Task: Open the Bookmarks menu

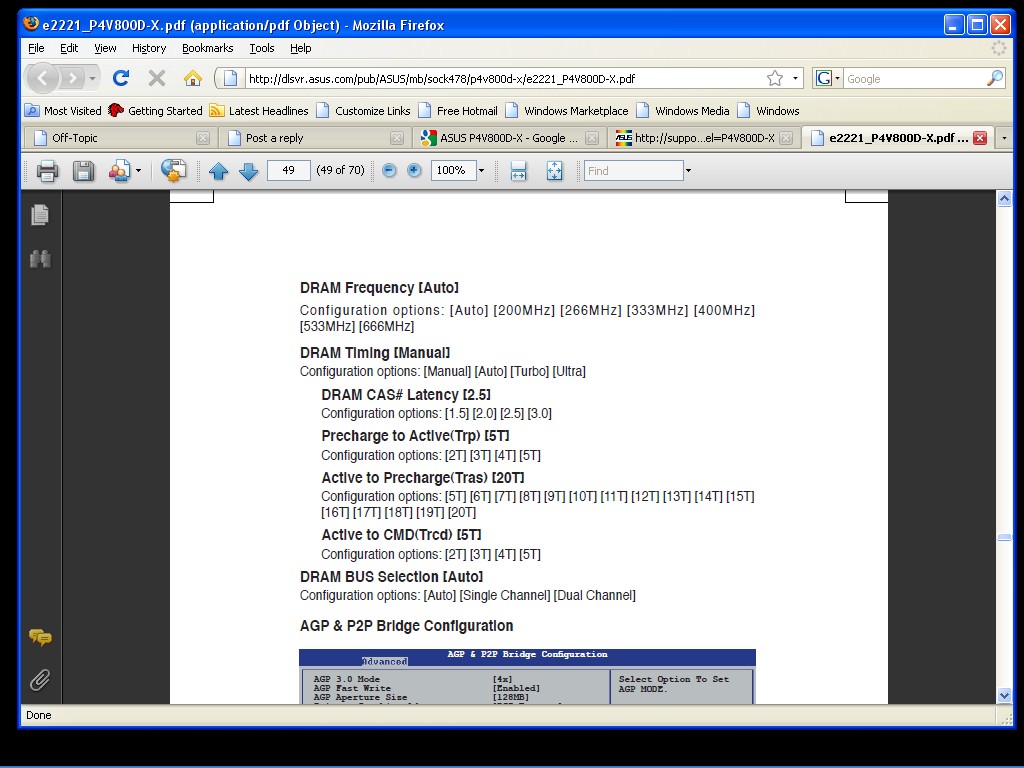Action: click(x=207, y=48)
